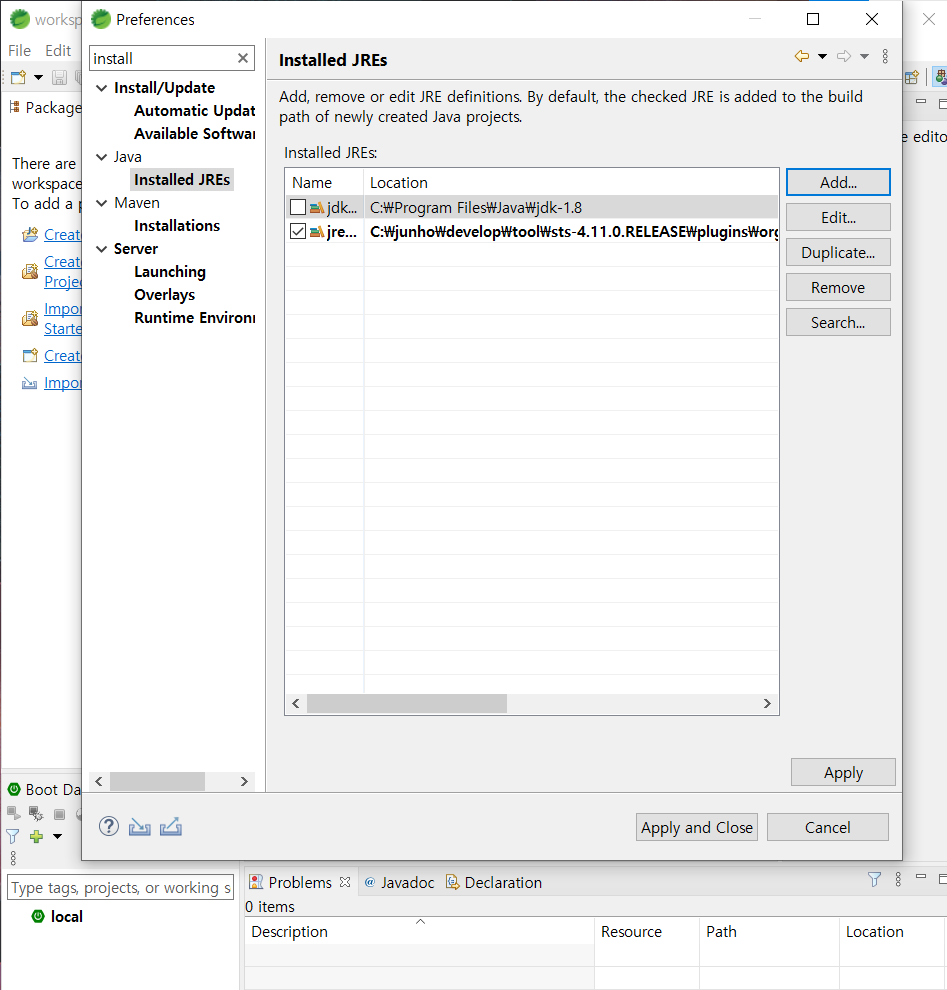
Task: Click the JRE table scroll-right arrow
Action: pyautogui.click(x=767, y=703)
